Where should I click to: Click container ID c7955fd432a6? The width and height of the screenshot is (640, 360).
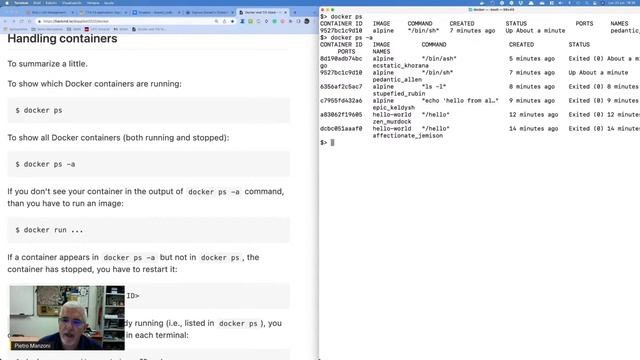coord(341,100)
